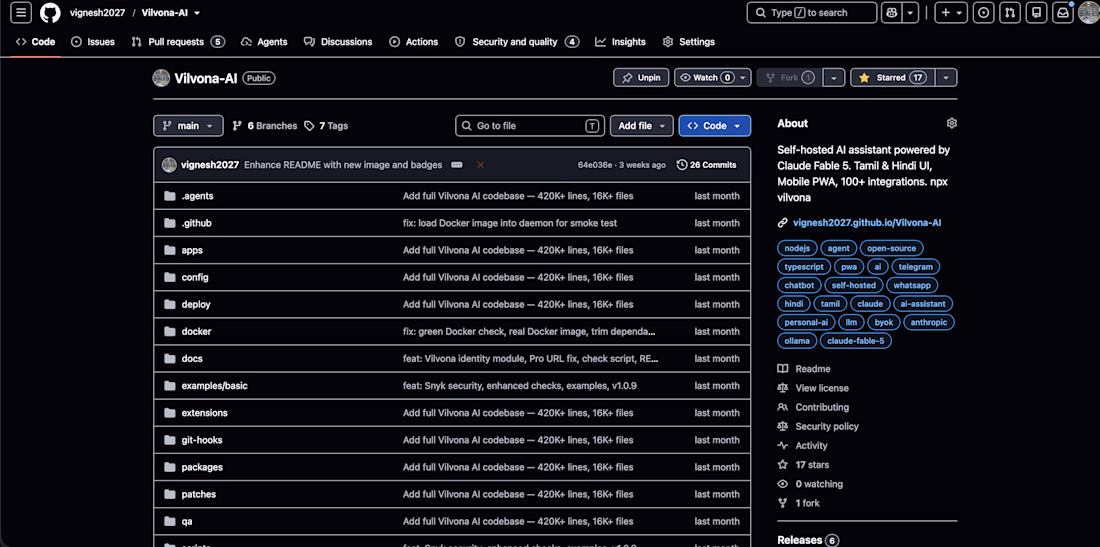Open the About section settings gear

coord(951,123)
